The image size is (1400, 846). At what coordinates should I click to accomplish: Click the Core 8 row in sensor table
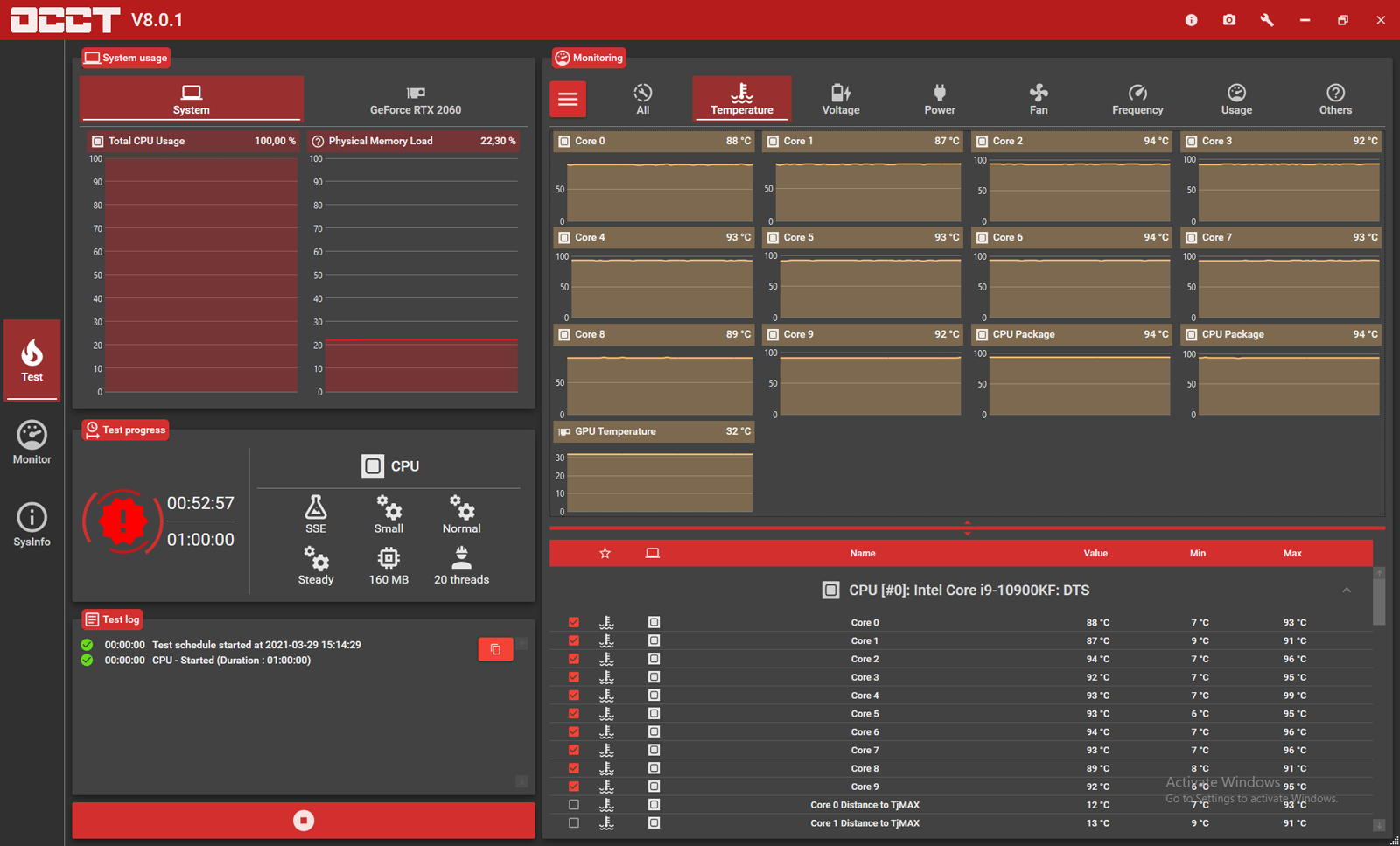click(x=961, y=768)
